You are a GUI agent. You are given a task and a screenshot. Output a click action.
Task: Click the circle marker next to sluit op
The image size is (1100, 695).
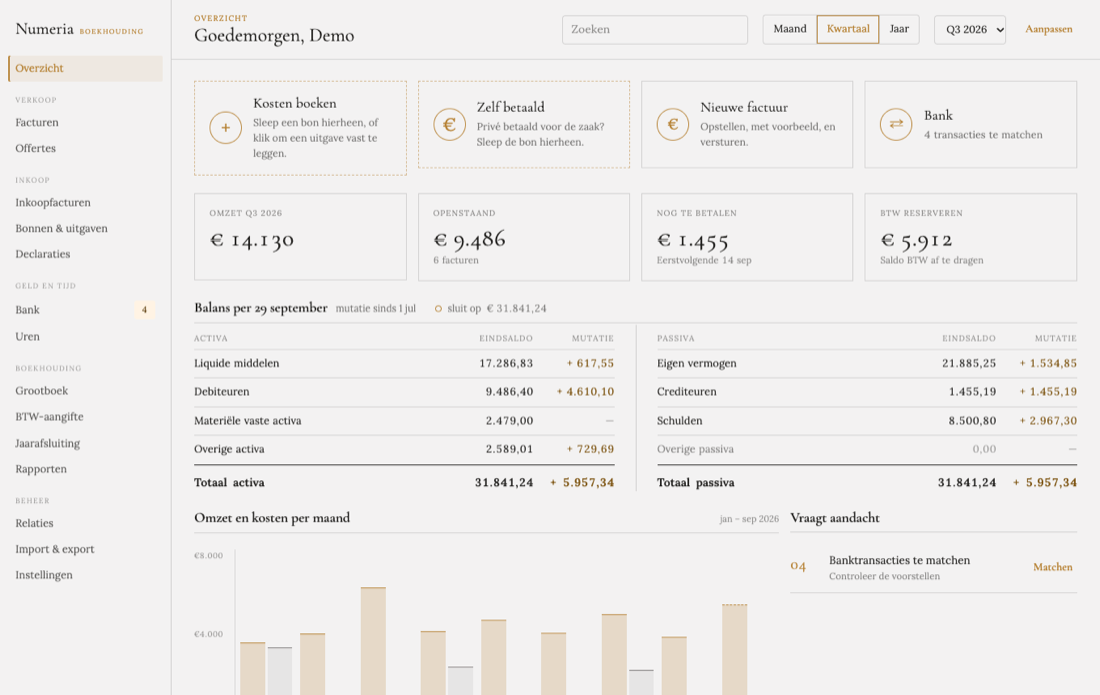point(438,309)
